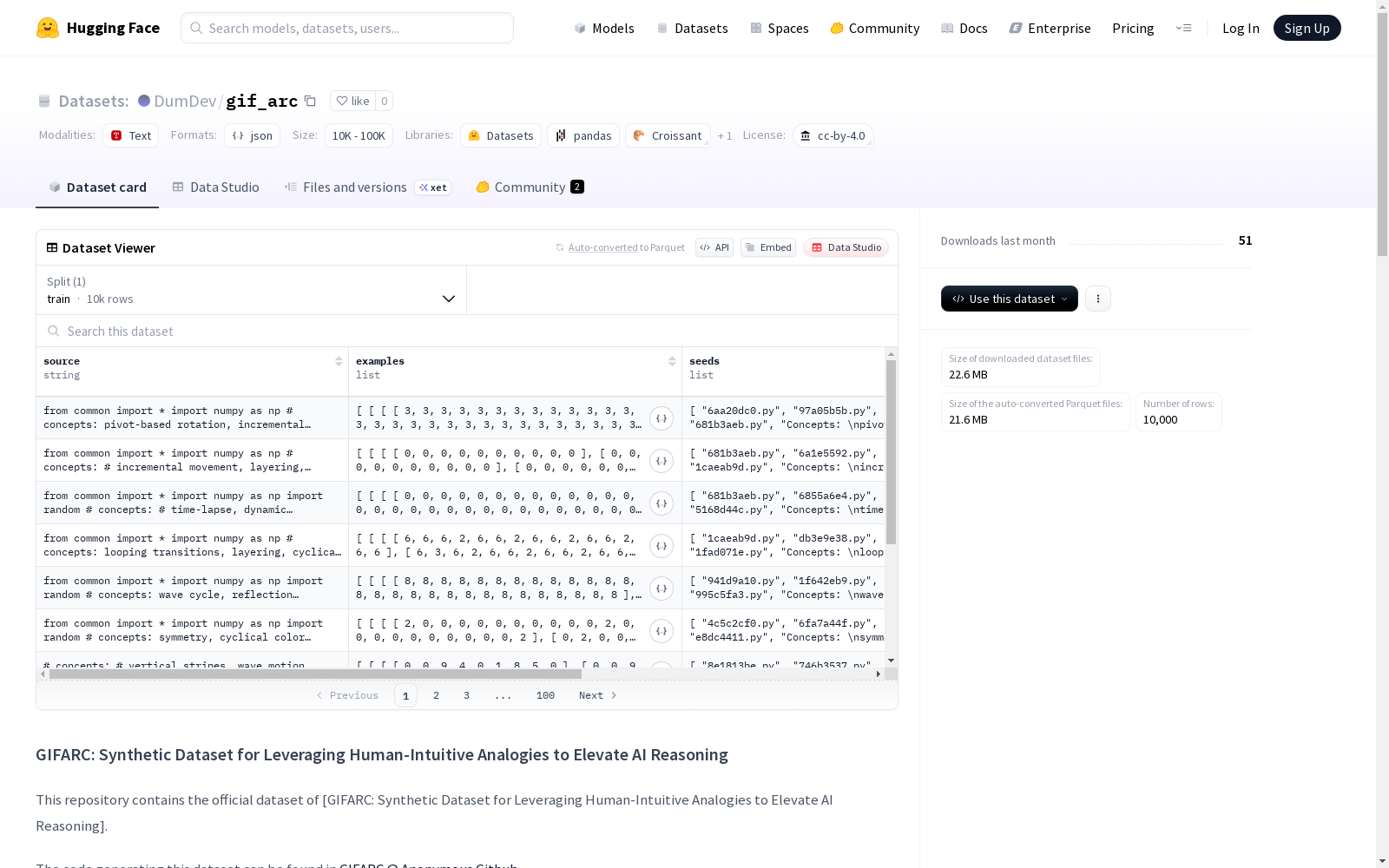Jump to page 100 of the table
The height and width of the screenshot is (868, 1389).
(x=545, y=695)
